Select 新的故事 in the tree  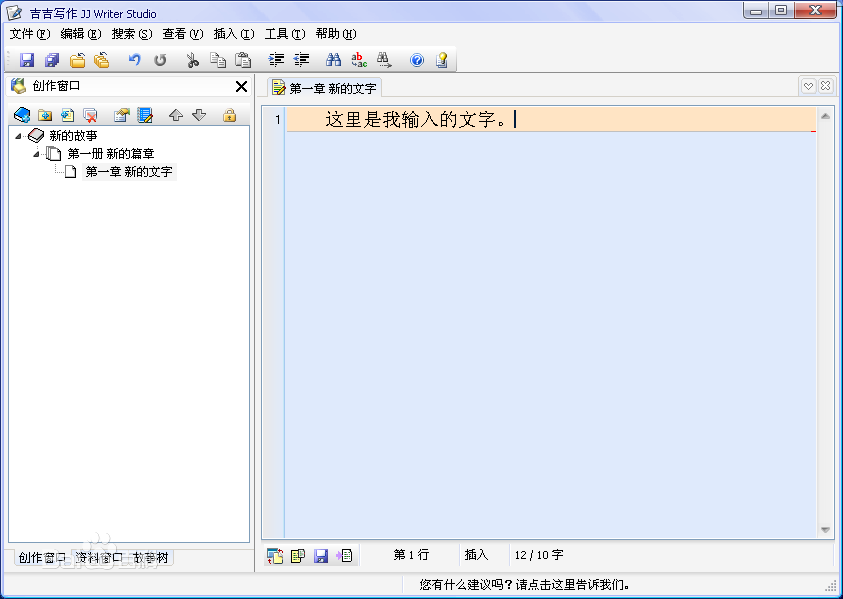click(x=73, y=136)
